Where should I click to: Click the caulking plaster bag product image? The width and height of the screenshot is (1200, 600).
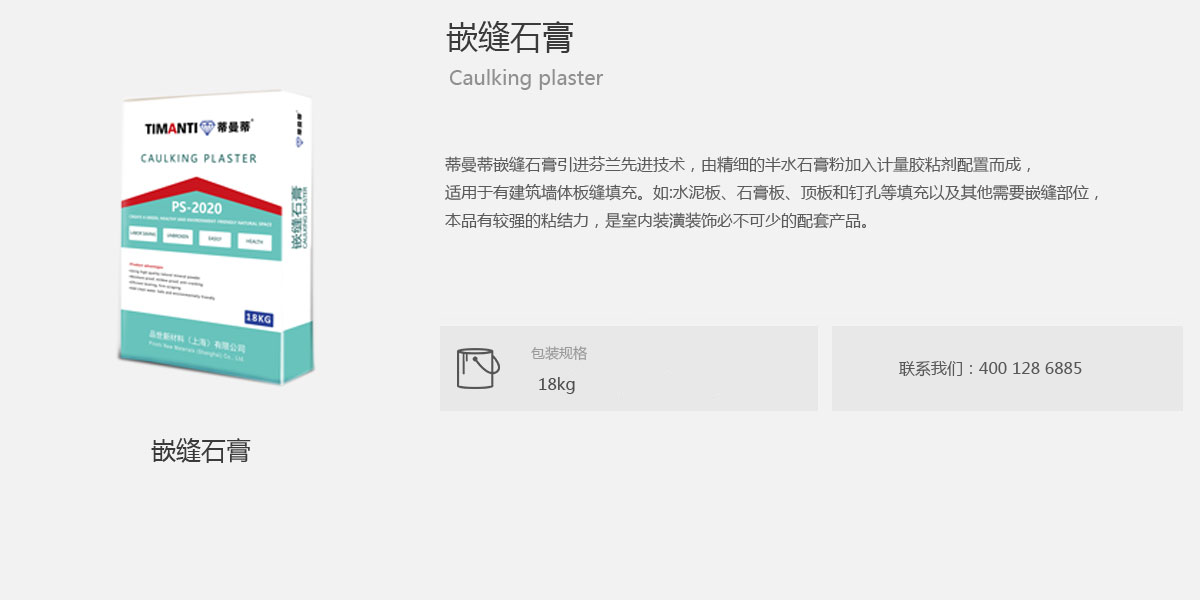pos(215,238)
